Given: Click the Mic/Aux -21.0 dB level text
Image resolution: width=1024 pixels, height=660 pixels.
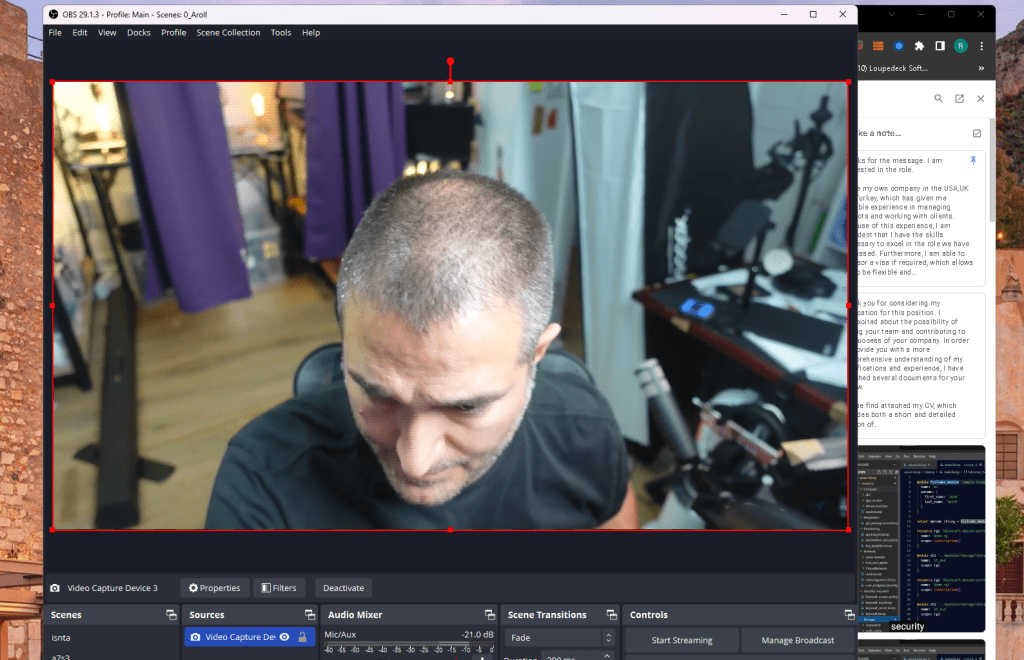Looking at the screenshot, I should click(477, 634).
